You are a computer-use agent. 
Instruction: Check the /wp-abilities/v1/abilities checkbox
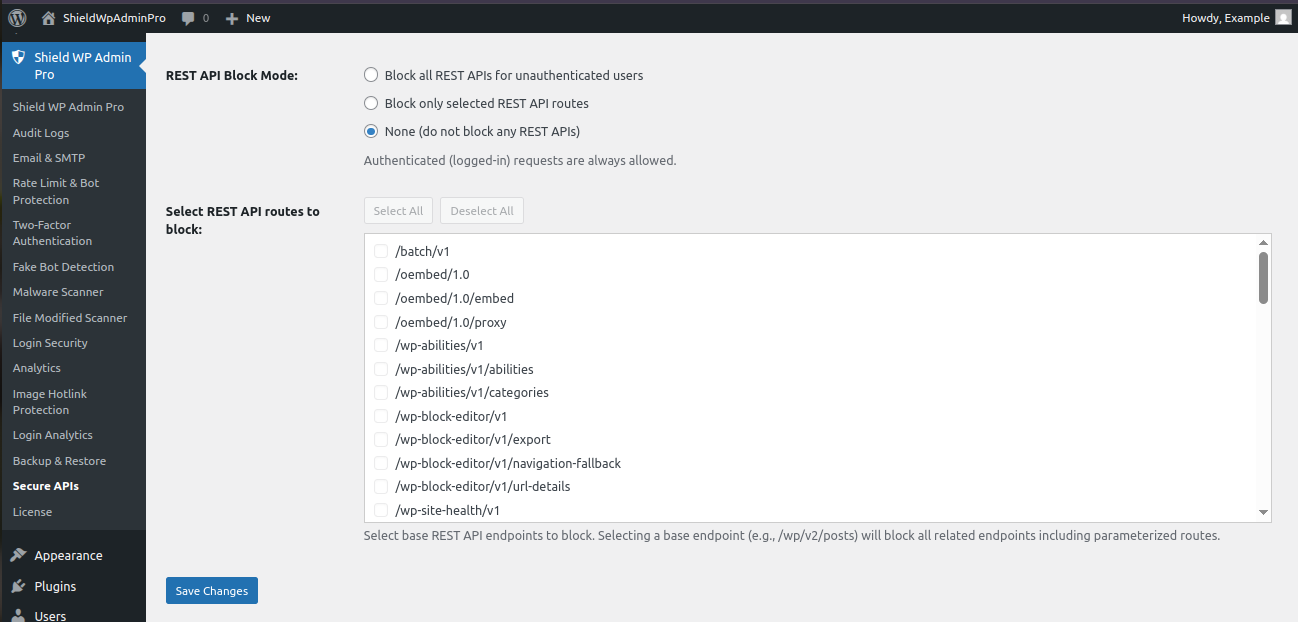click(x=381, y=369)
